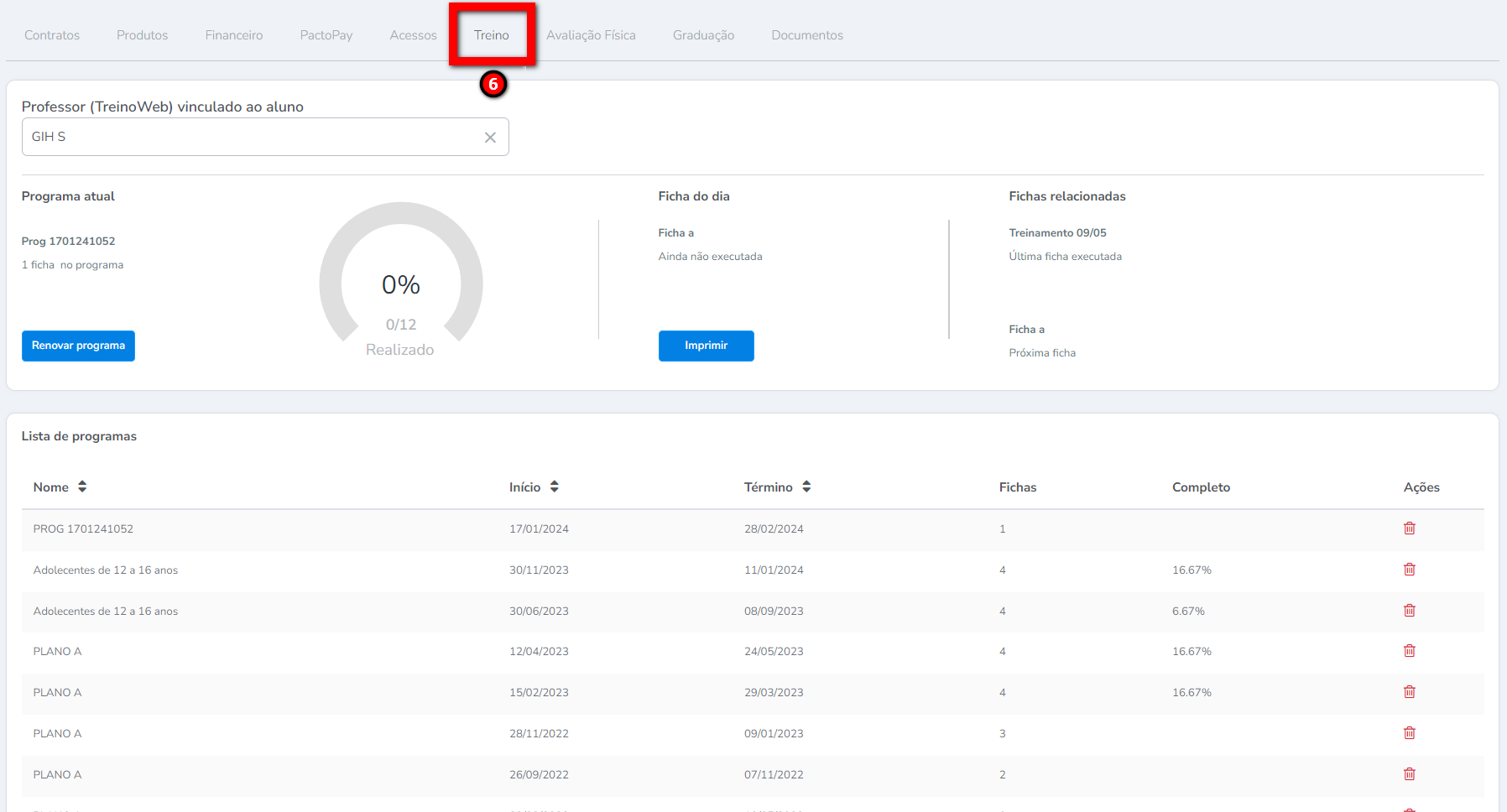Image resolution: width=1507 pixels, height=812 pixels.
Task: Switch to the Avaliação Física tab
Action: click(591, 35)
